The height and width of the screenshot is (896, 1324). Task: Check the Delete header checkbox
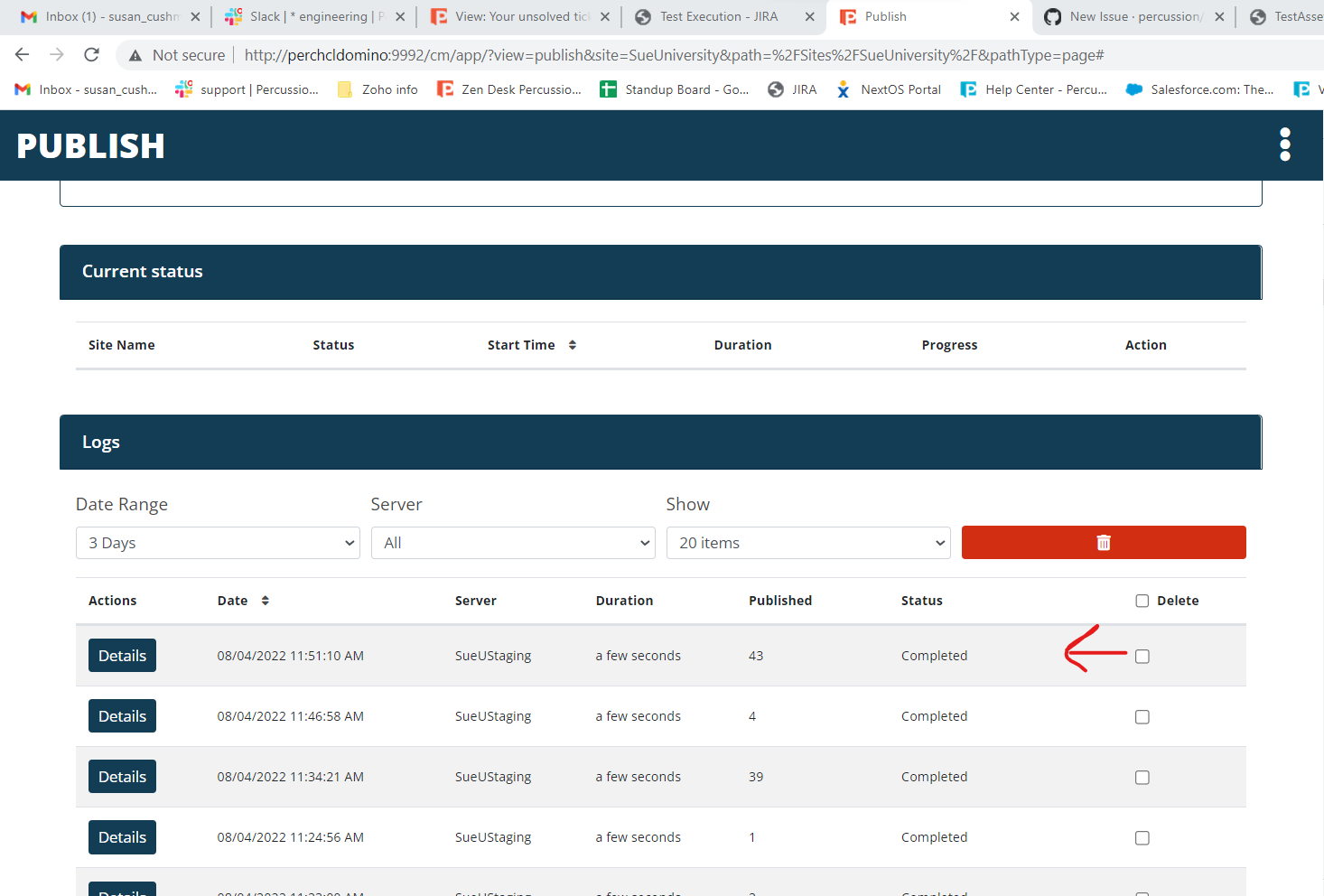tap(1142, 600)
